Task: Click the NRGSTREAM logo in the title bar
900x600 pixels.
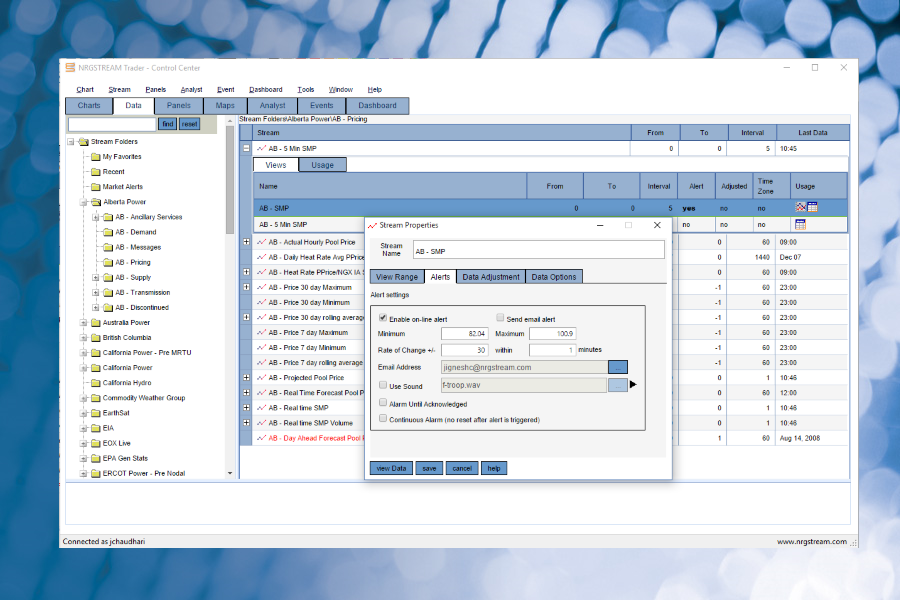Action: pyautogui.click(x=70, y=68)
